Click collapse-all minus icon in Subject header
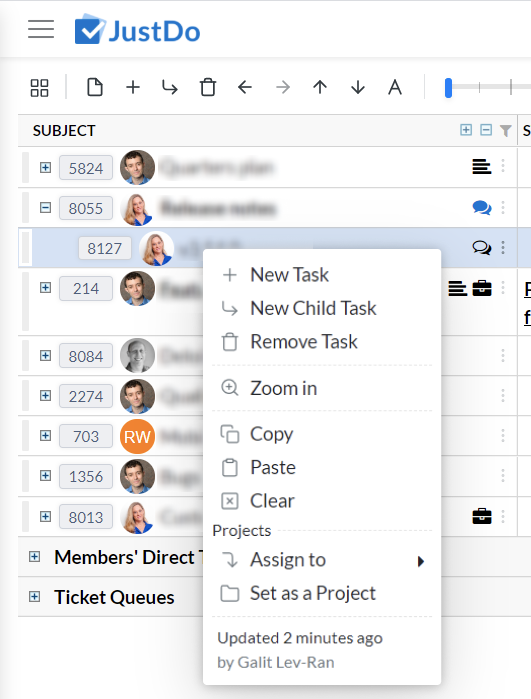531x699 pixels. (486, 130)
